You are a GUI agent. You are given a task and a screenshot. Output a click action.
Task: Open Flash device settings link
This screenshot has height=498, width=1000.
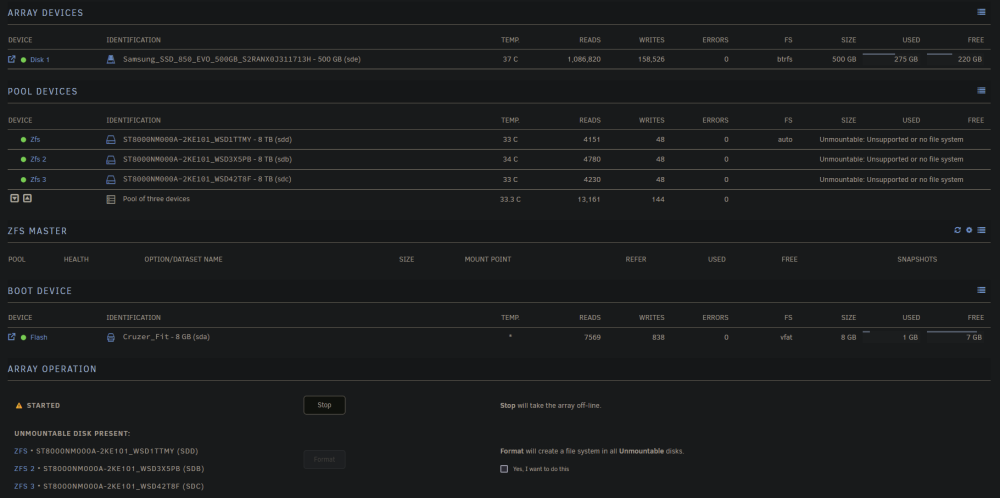pyautogui.click(x=39, y=337)
